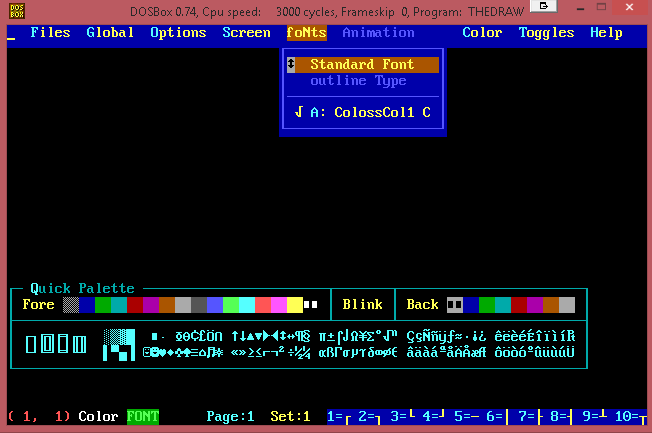
Task: Open the Help menu
Action: coord(606,33)
